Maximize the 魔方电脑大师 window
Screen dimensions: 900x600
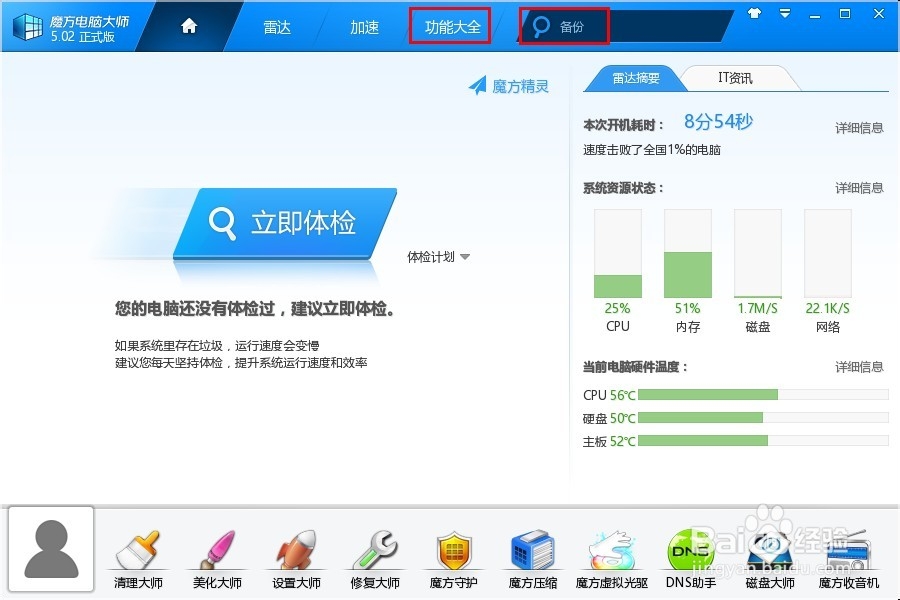[x=845, y=13]
